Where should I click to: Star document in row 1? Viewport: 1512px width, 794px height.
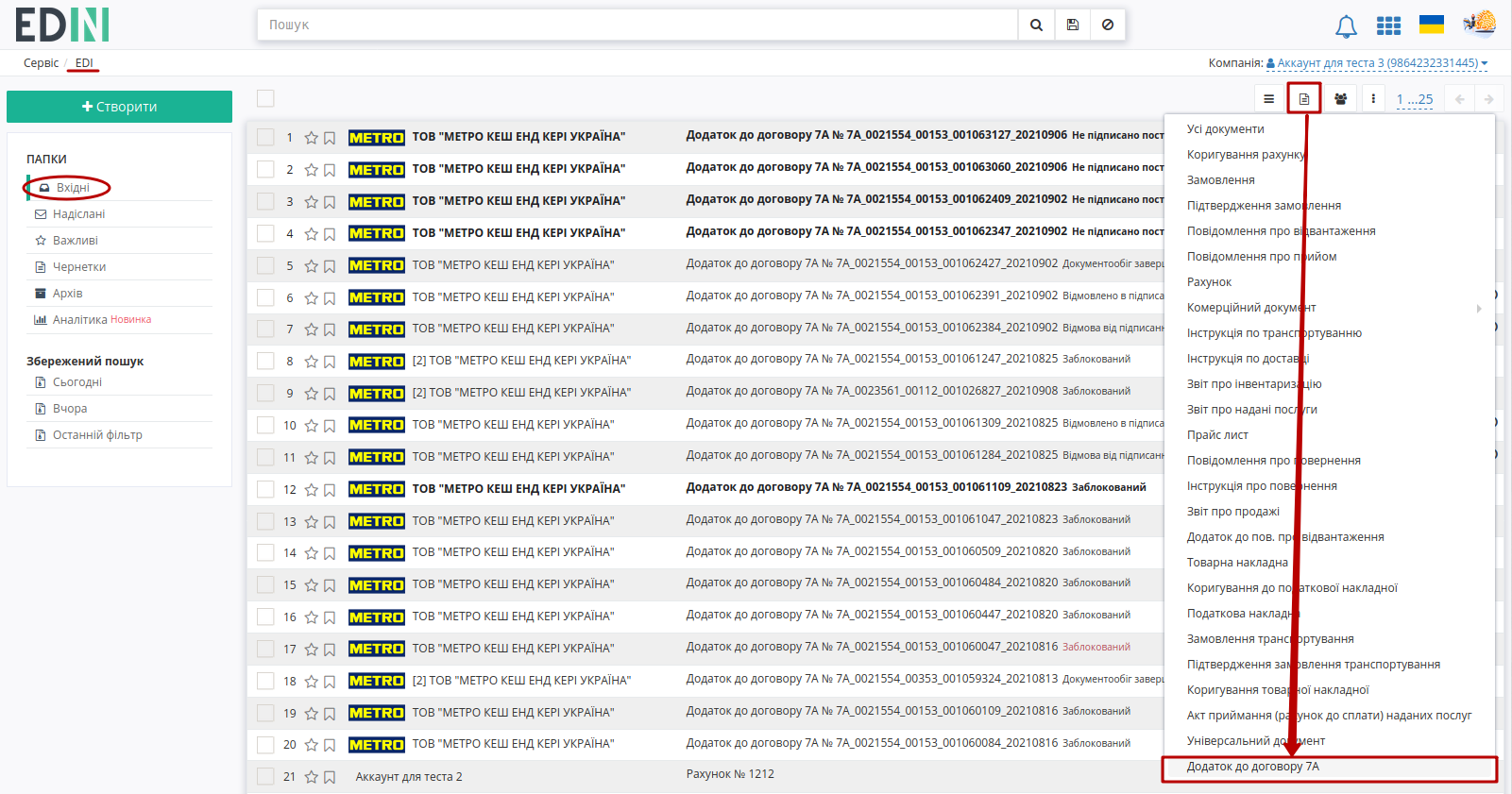tap(311, 138)
